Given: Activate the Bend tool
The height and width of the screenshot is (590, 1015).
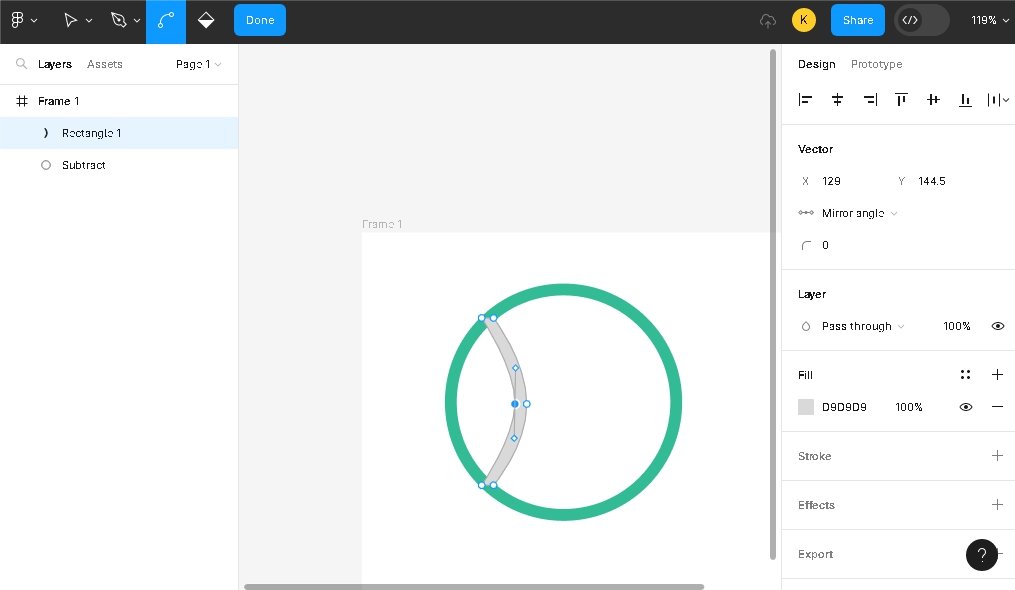Looking at the screenshot, I should (166, 20).
